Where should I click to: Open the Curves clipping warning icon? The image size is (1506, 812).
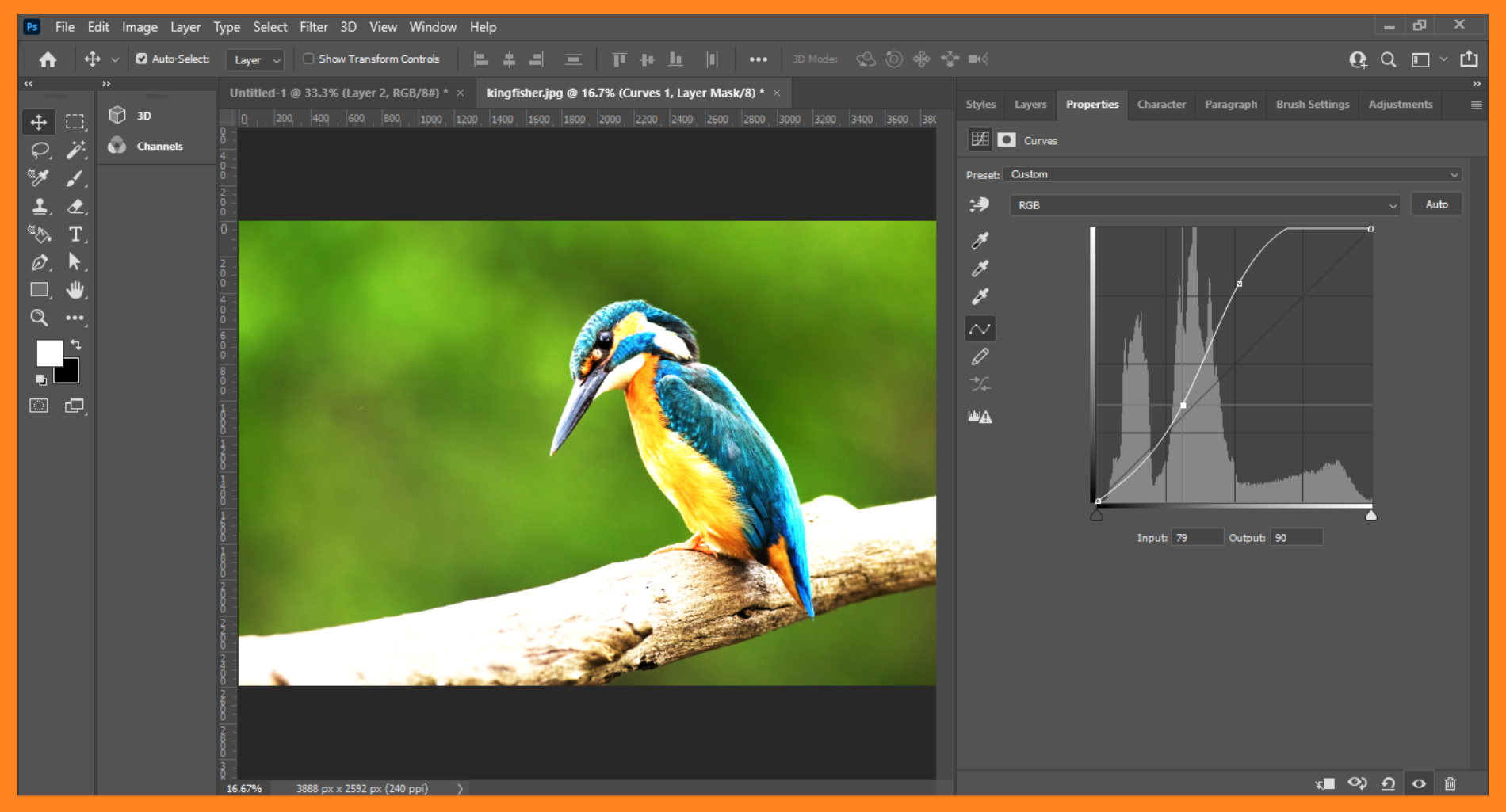pyautogui.click(x=980, y=415)
